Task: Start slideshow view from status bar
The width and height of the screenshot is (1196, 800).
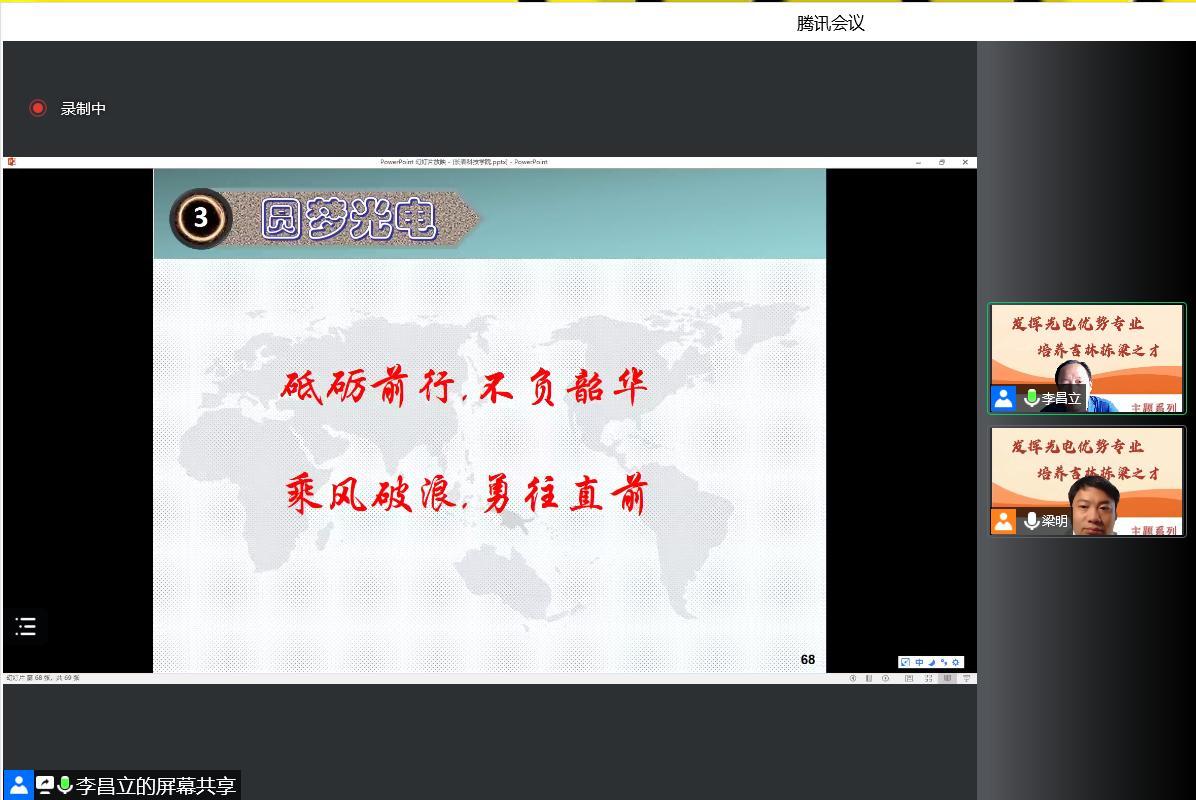Action: [966, 678]
